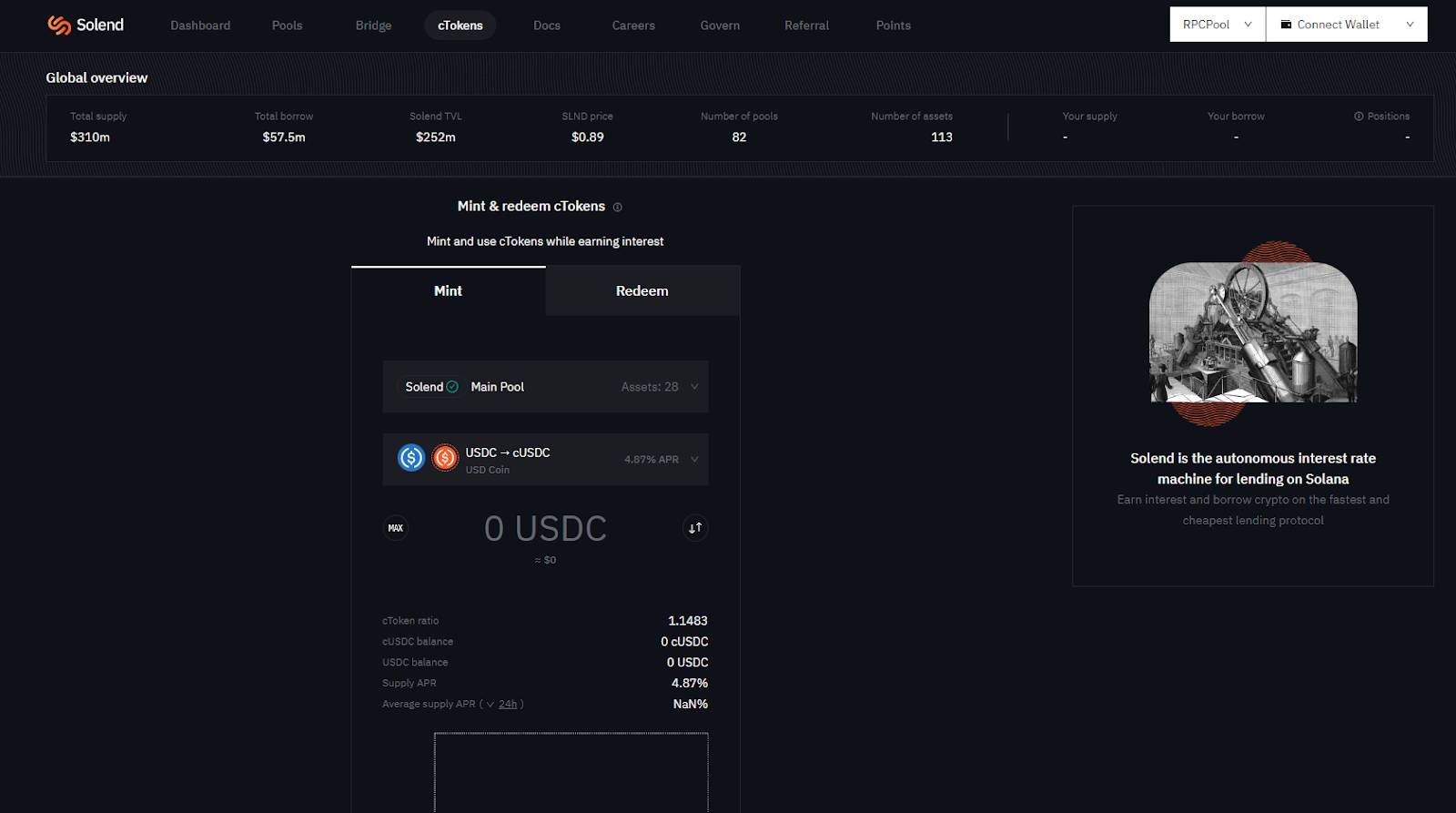Click the orange cUSDC token icon
Viewport: 1456px width, 813px height.
(445, 457)
